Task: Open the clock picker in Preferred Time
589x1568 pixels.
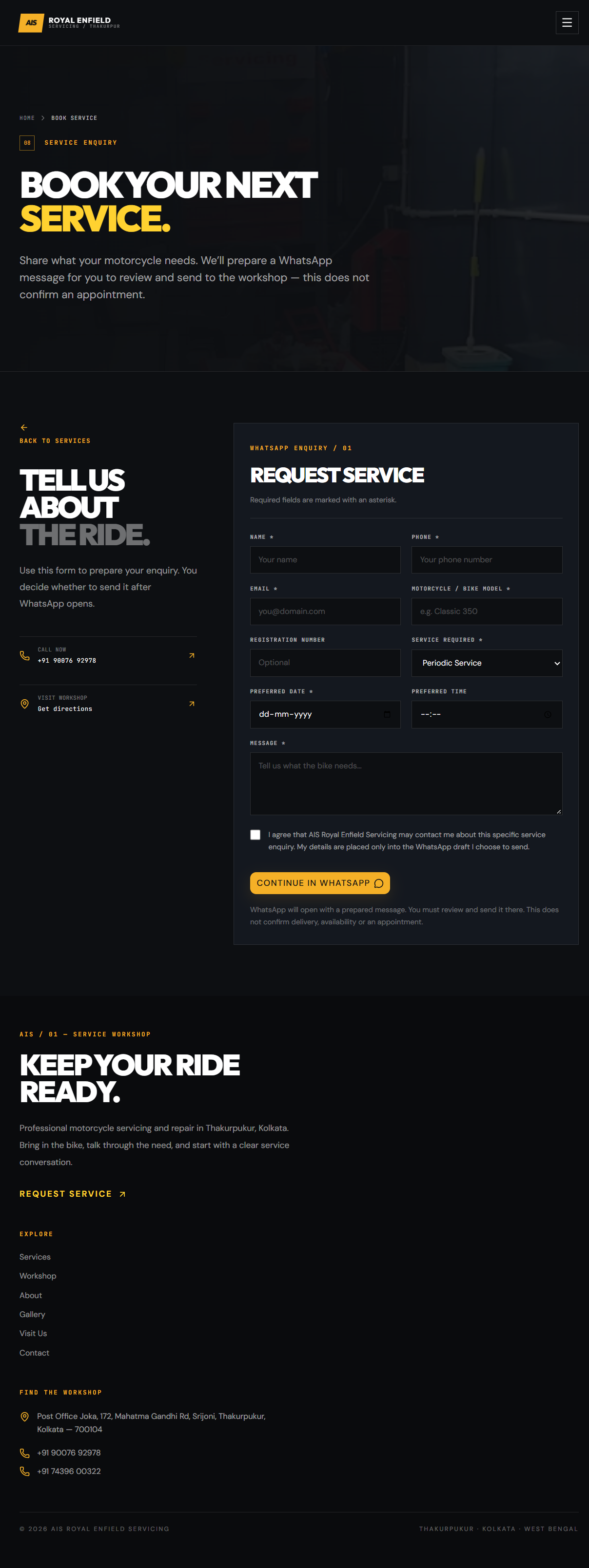Action: 548,715
